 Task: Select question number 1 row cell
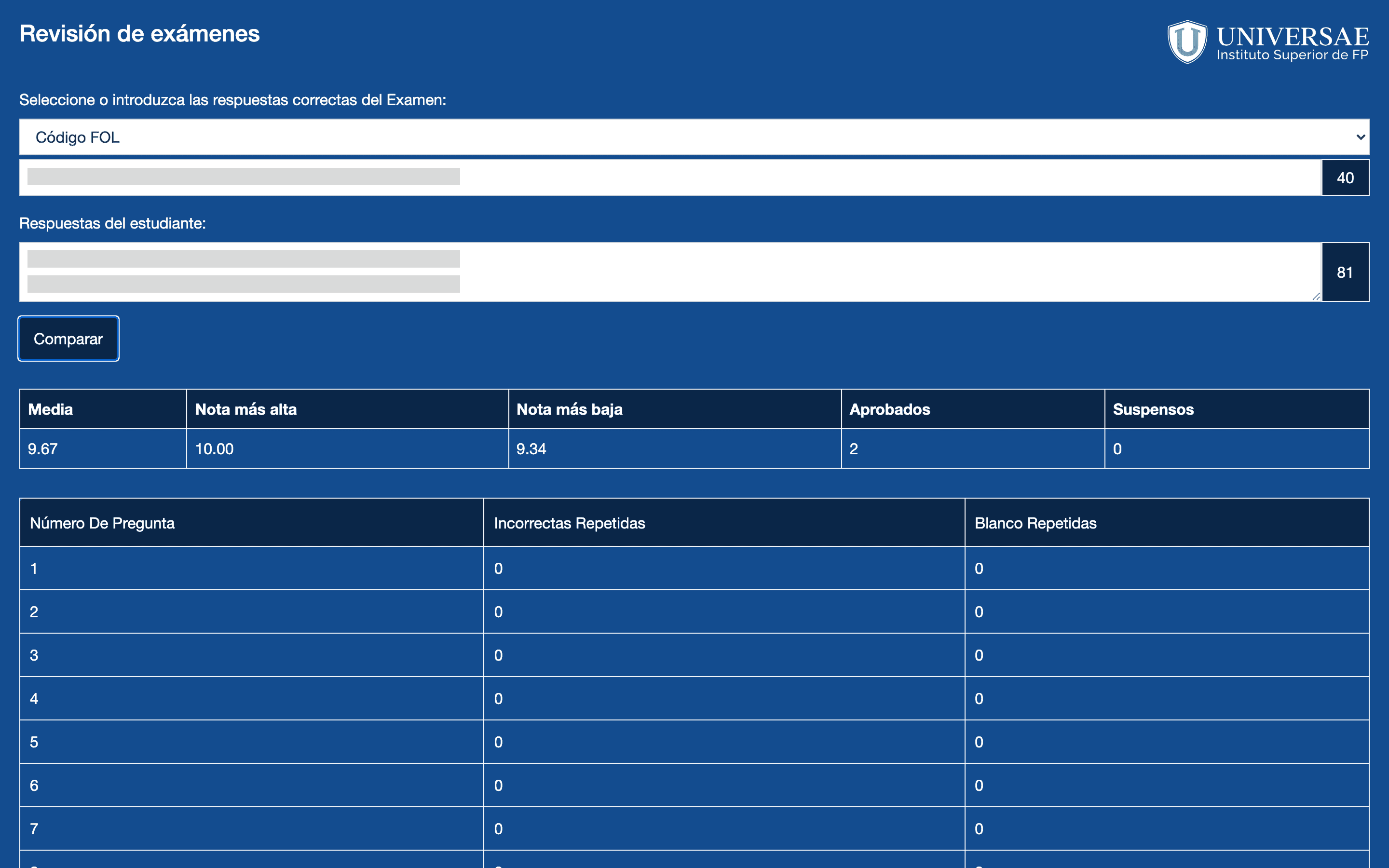click(251, 569)
